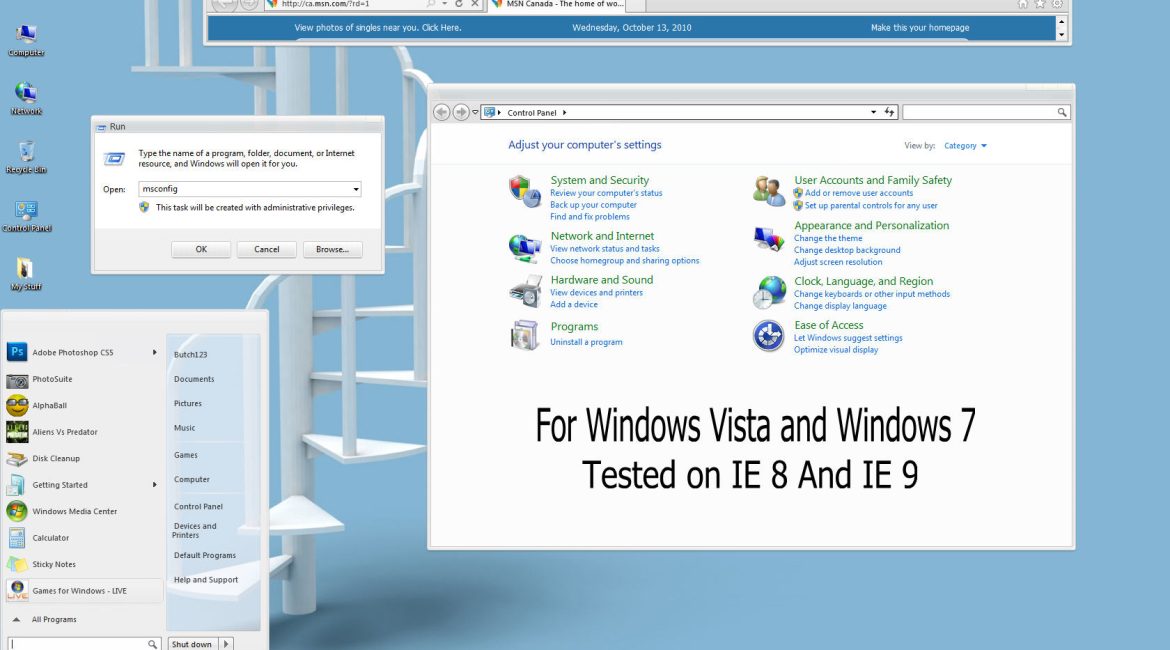
Task: Click the Clock, Language, and Region icon
Action: click(x=769, y=293)
